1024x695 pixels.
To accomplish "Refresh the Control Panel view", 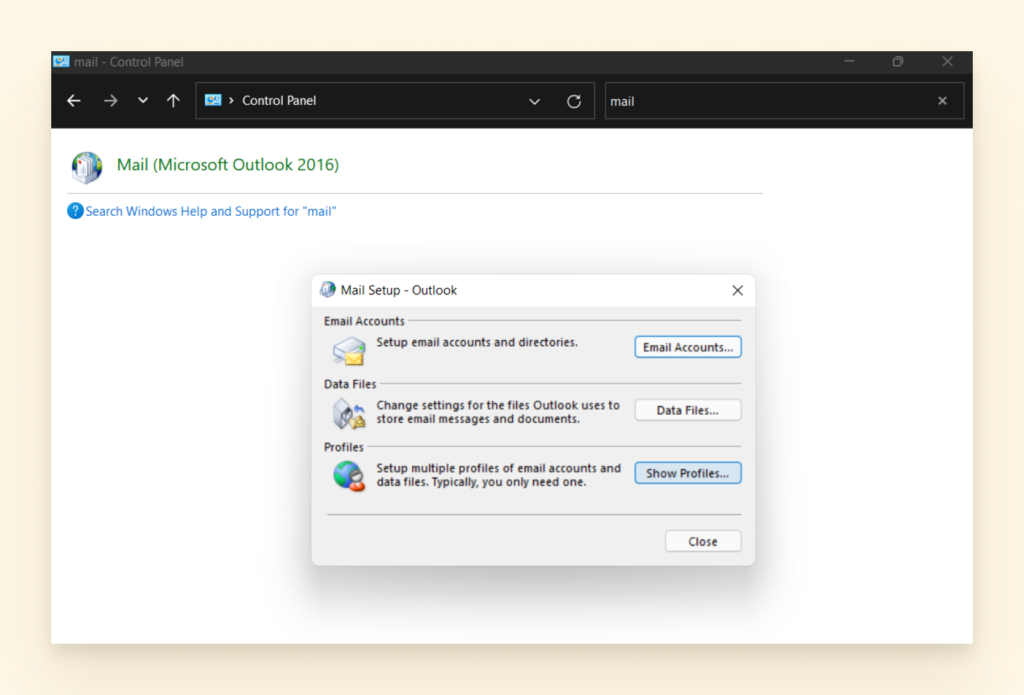I will click(x=573, y=101).
